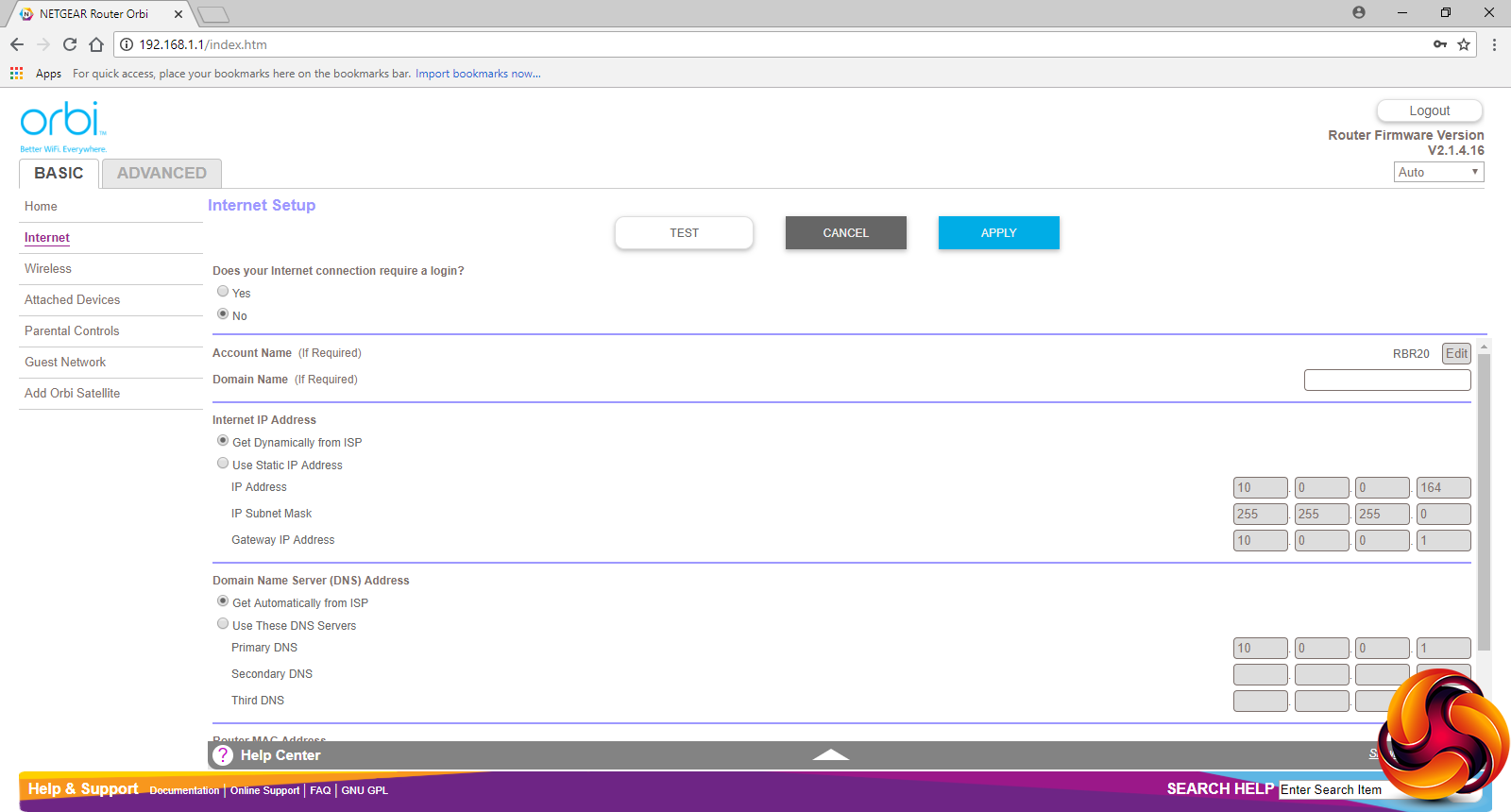Switch to the ADVANCED tab
This screenshot has width=1511, height=812.
tap(161, 174)
